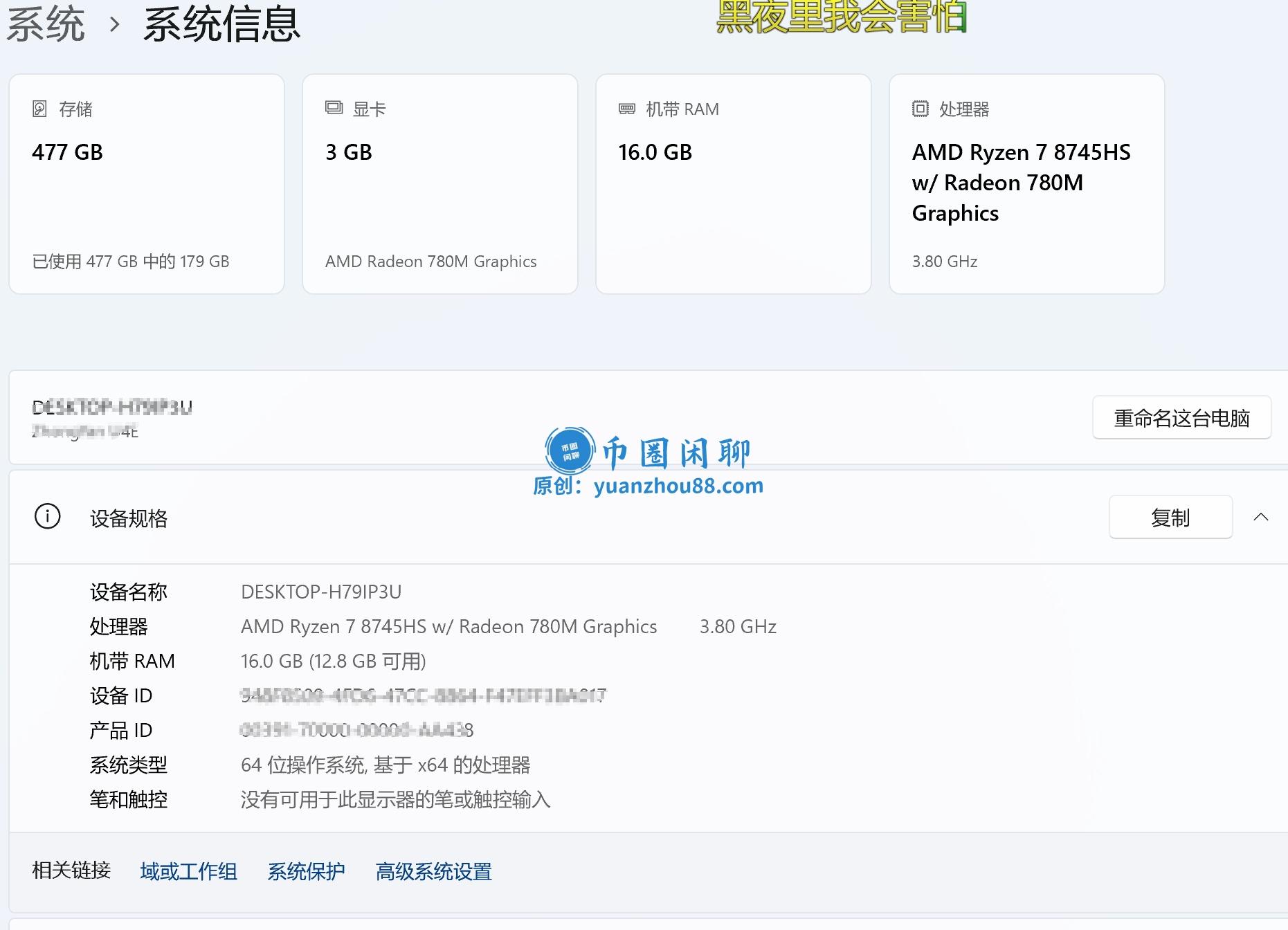Click the 设备名称 value DESKTOP-H79IP3U in specs
The height and width of the screenshot is (930, 1288).
pyautogui.click(x=321, y=592)
